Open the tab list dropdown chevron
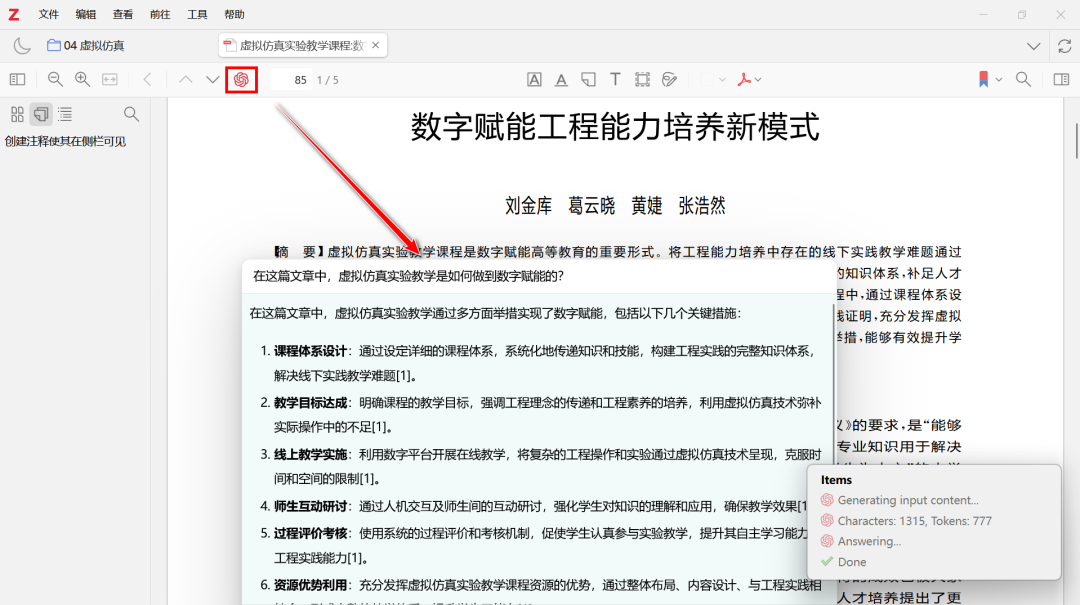 pyautogui.click(x=1033, y=46)
